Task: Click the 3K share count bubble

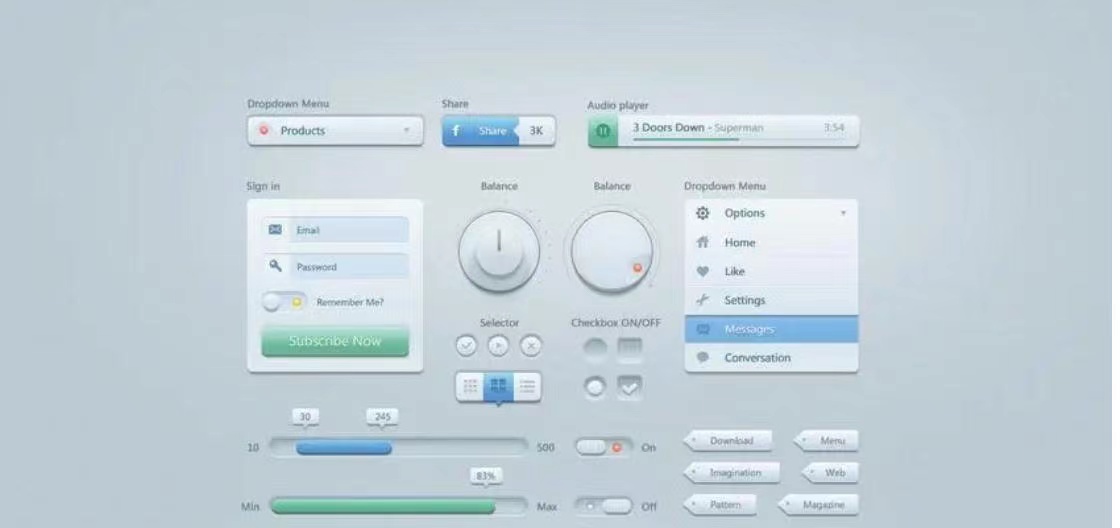Action: (x=536, y=131)
